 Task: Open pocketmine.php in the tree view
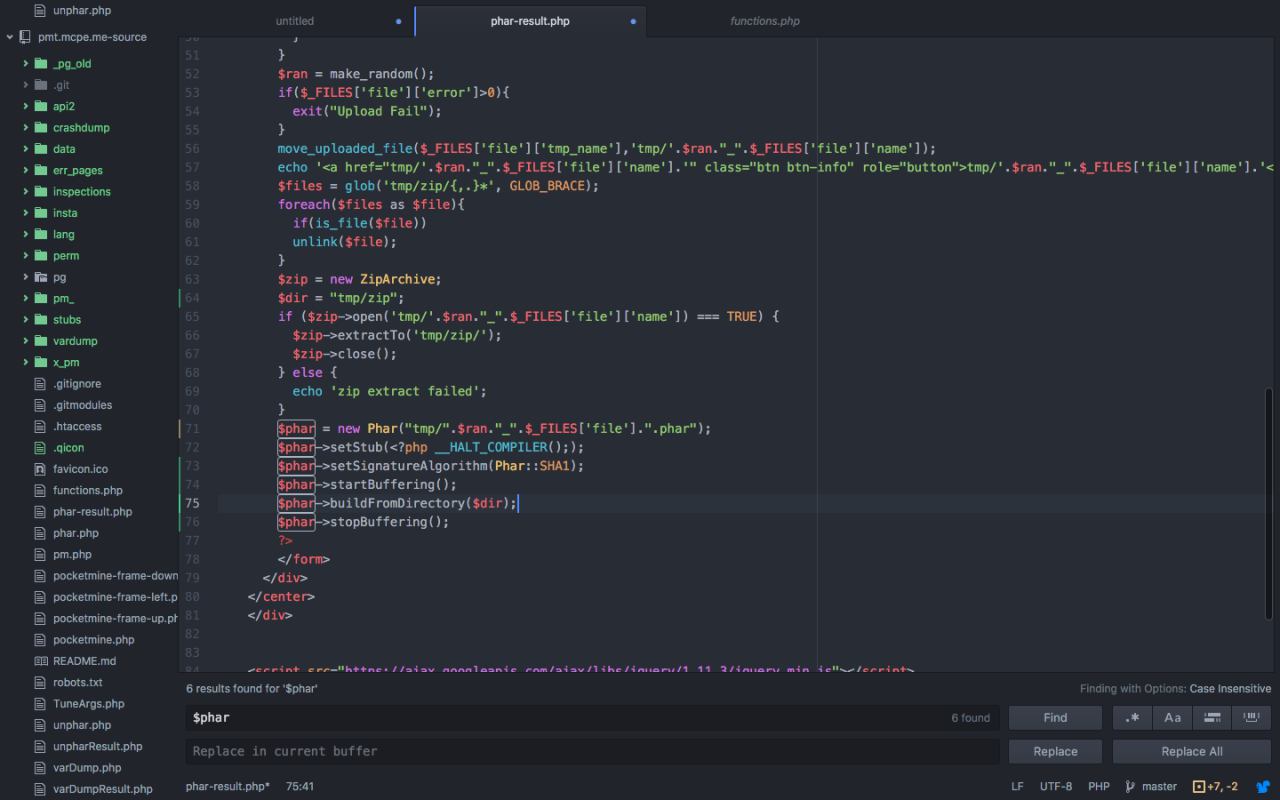(x=93, y=640)
